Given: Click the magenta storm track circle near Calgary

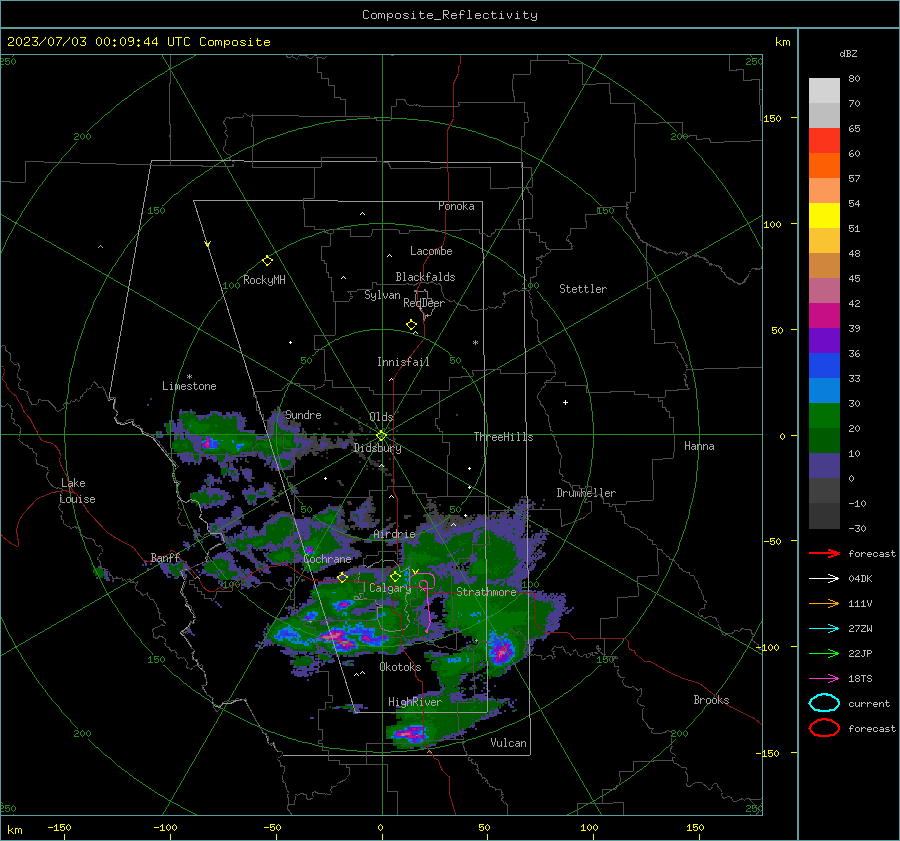Looking at the screenshot, I should click(x=424, y=585).
